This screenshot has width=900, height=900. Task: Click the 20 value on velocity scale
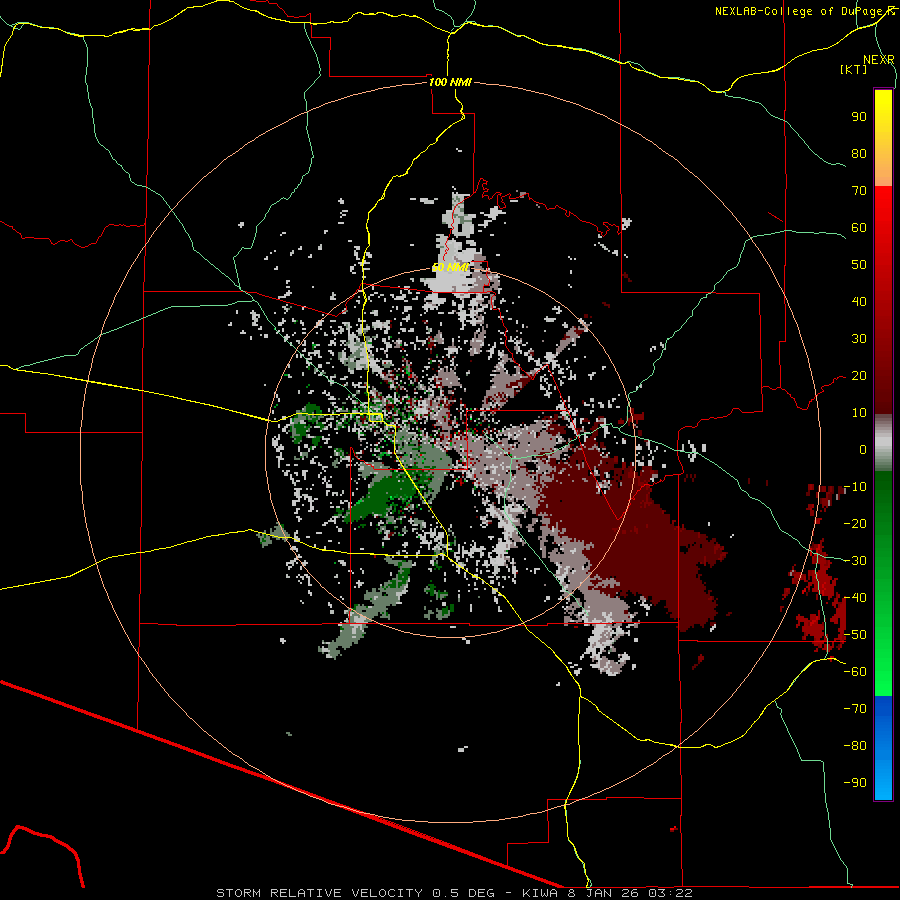[859, 375]
